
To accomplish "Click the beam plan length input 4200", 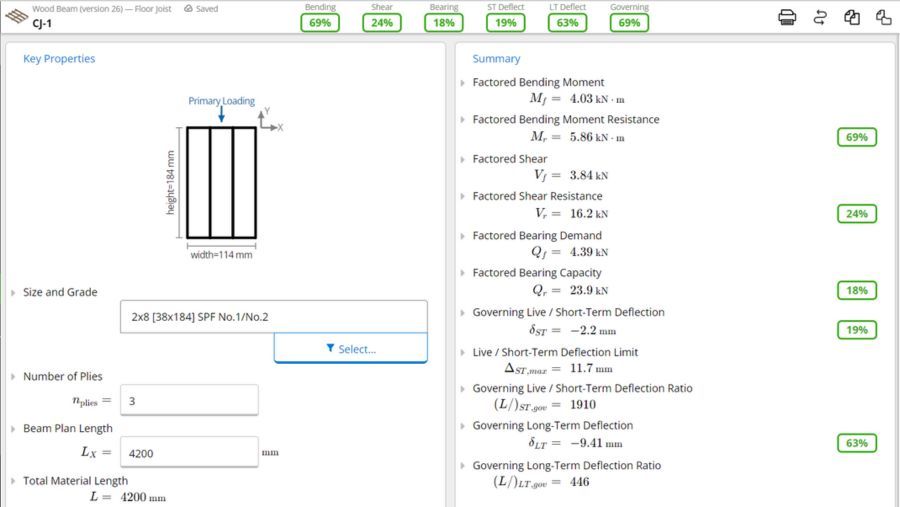I will 189,452.
